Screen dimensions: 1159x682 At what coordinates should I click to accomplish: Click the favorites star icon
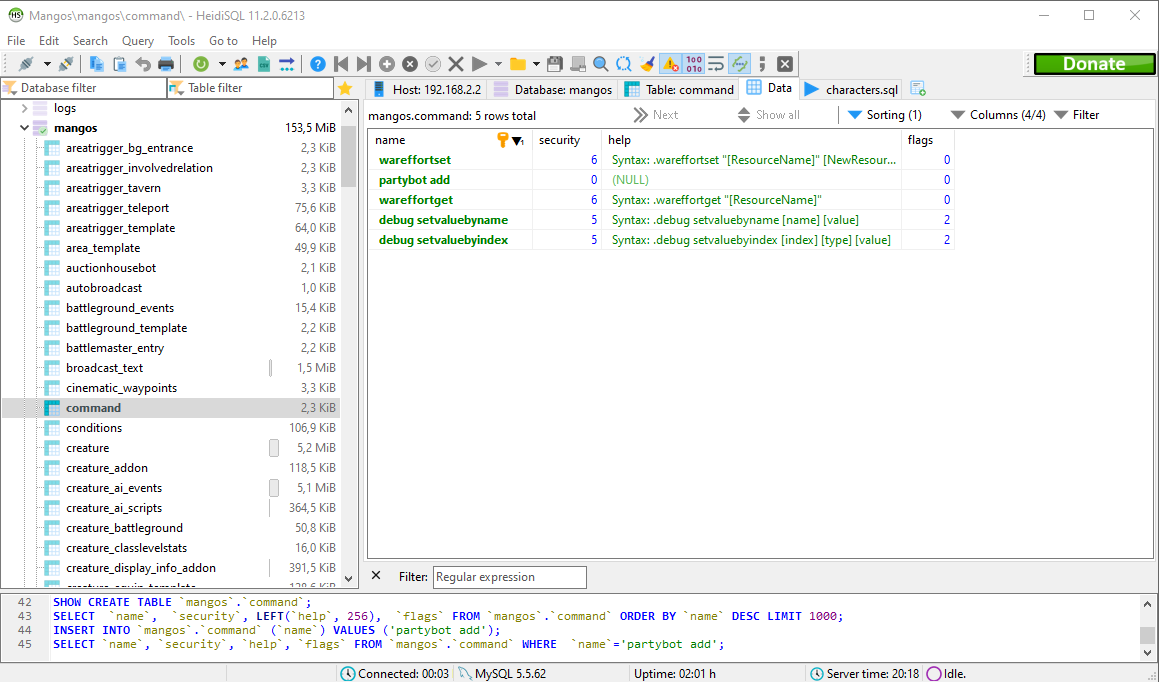click(344, 89)
